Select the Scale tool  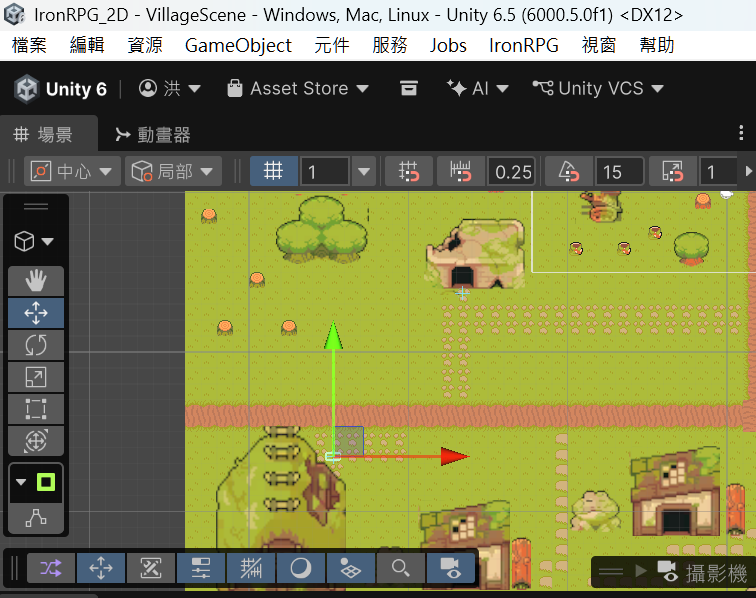tap(36, 377)
